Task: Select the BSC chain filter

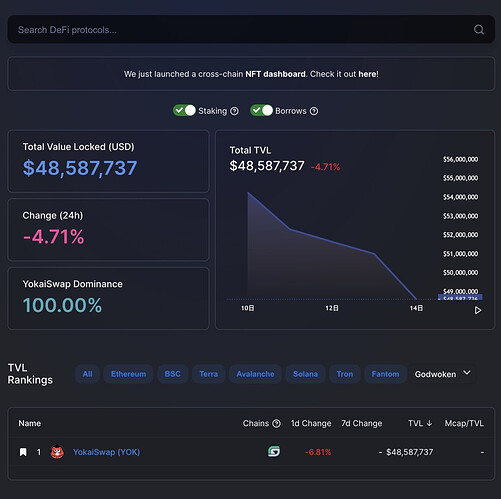Action: click(x=173, y=374)
